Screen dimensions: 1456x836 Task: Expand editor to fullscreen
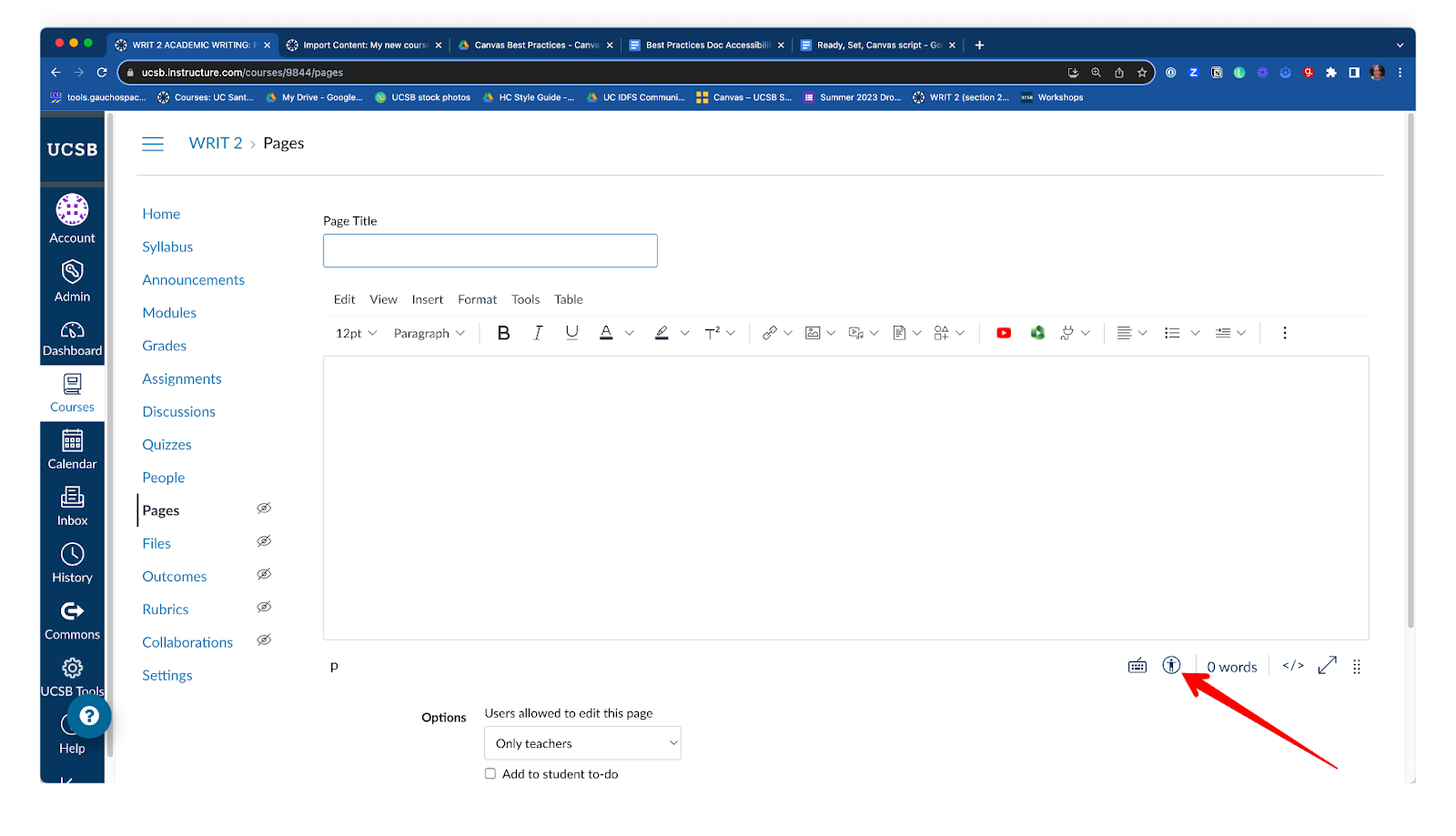pyautogui.click(x=1327, y=666)
